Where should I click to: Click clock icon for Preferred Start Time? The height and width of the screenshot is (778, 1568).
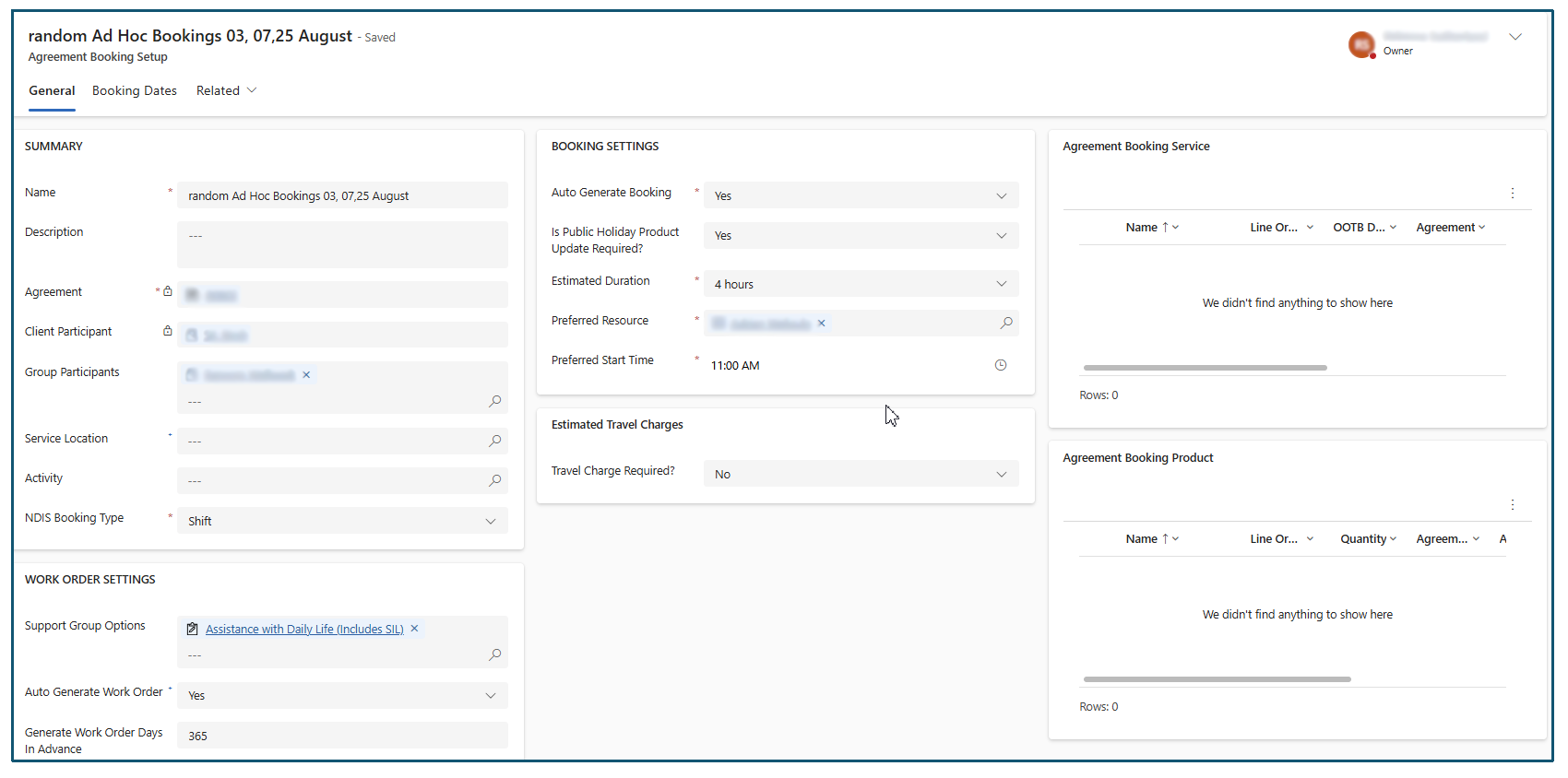point(1001,366)
